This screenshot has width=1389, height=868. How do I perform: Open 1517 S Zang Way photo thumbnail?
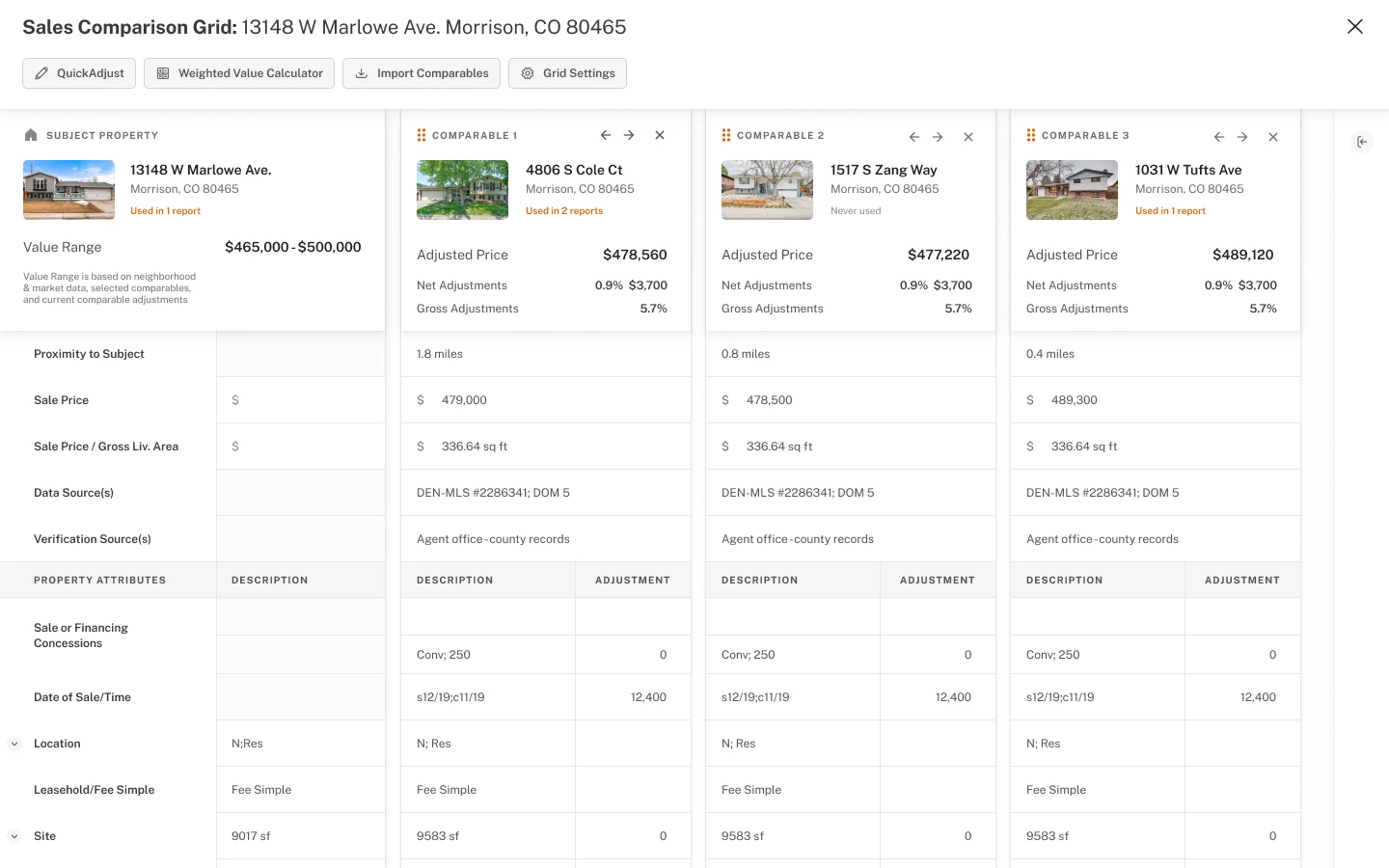767,190
